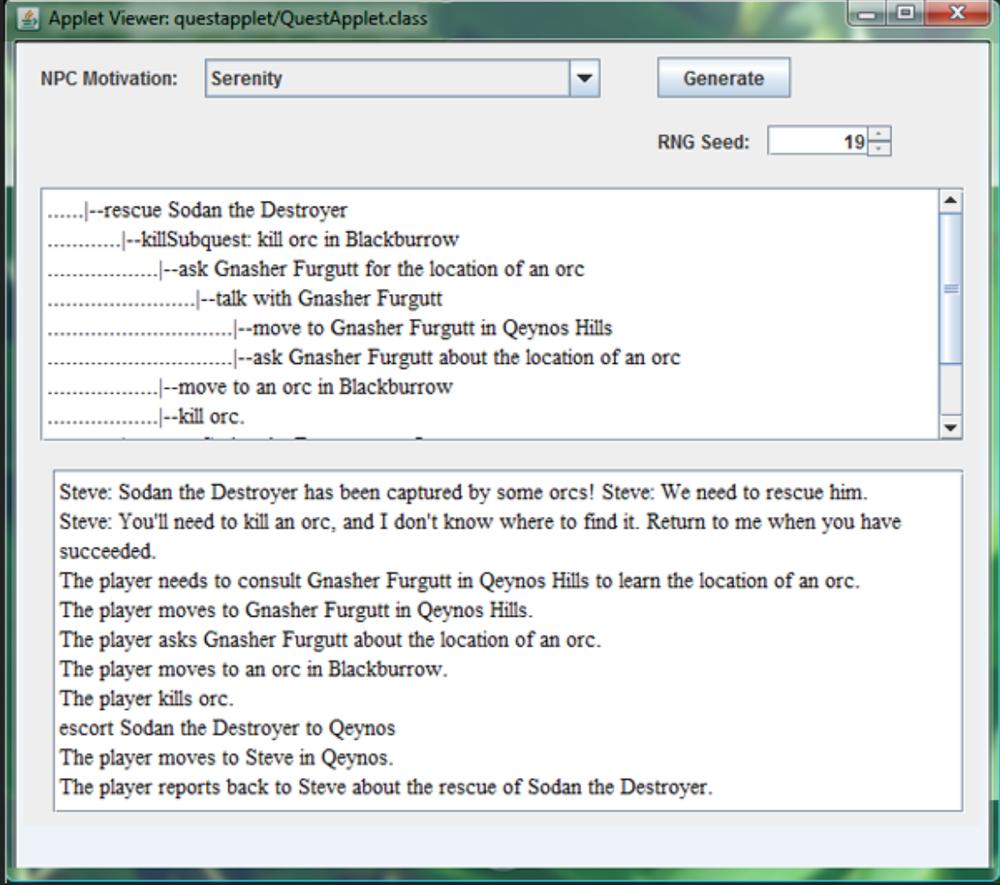
Task: Click 'The player asks Gnasher Furgutt' line
Action: pyautogui.click(x=330, y=640)
